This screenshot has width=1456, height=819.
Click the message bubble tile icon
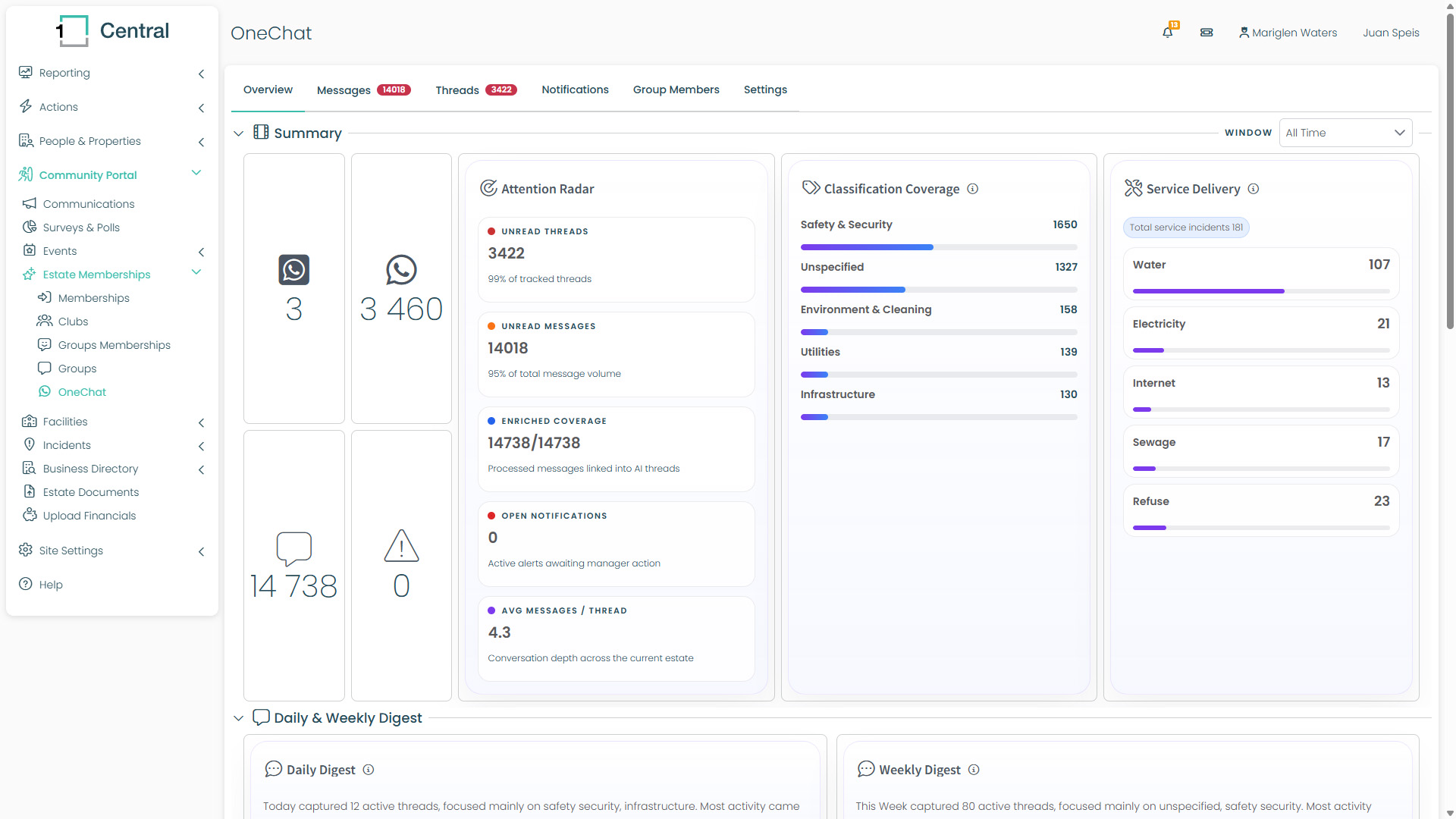point(294,548)
